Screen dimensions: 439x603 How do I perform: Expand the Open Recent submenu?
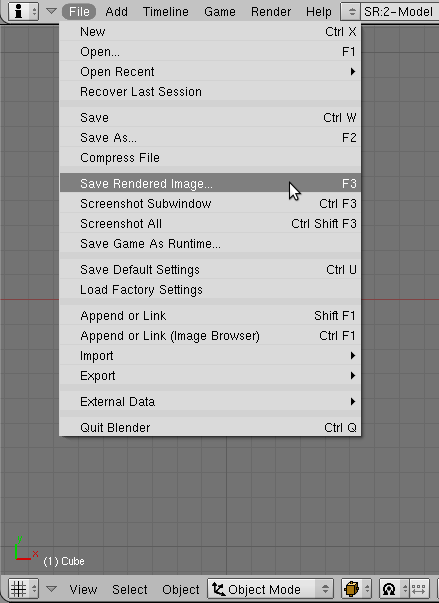[210, 72]
